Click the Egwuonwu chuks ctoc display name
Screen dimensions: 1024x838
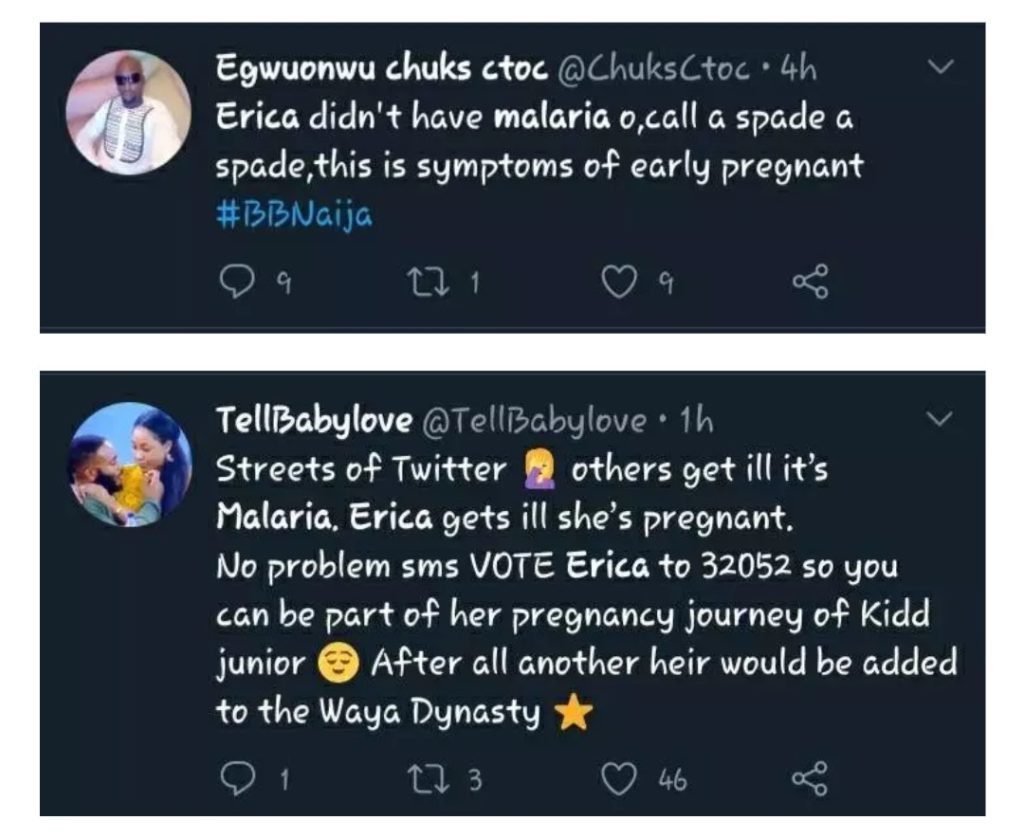point(381,70)
